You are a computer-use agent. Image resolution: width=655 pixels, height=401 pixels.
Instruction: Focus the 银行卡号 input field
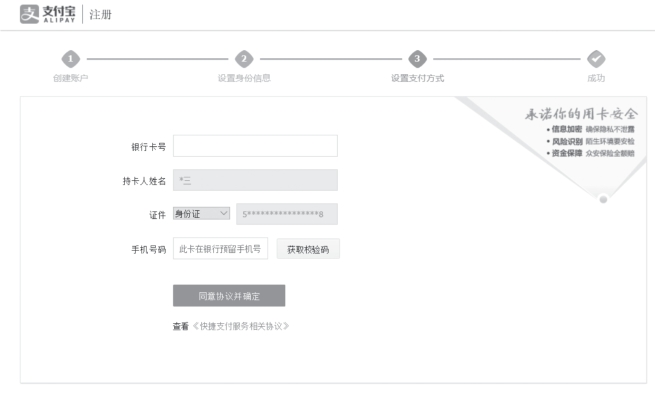tap(255, 146)
